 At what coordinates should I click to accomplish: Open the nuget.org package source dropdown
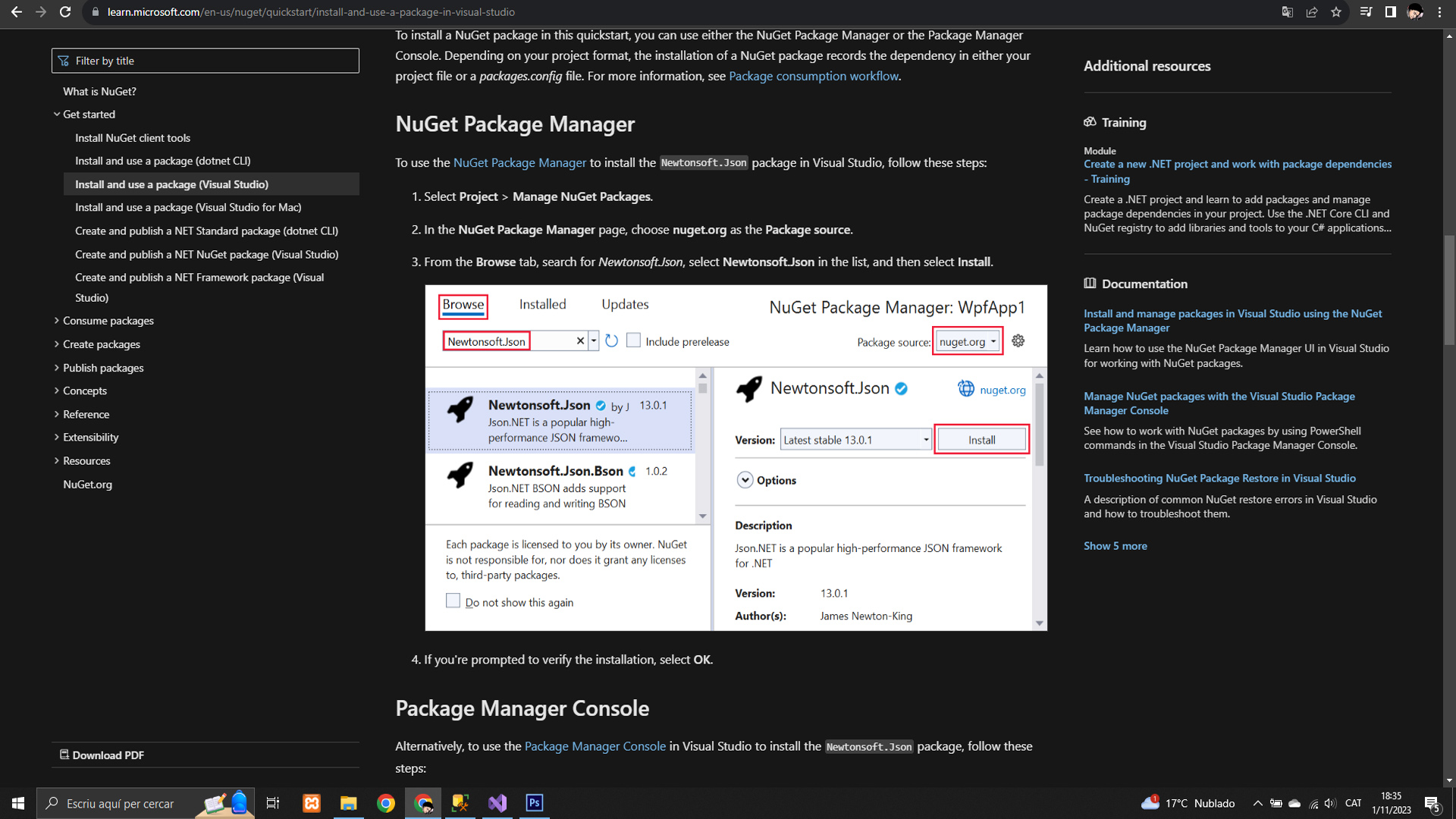click(x=968, y=341)
